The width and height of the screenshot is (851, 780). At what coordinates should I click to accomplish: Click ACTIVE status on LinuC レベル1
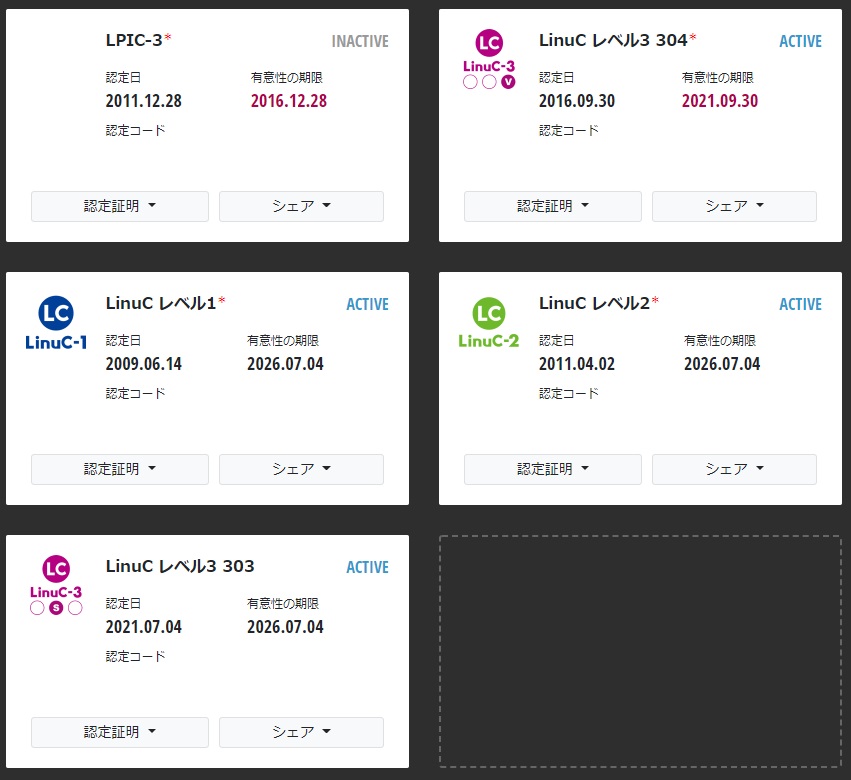tap(367, 305)
